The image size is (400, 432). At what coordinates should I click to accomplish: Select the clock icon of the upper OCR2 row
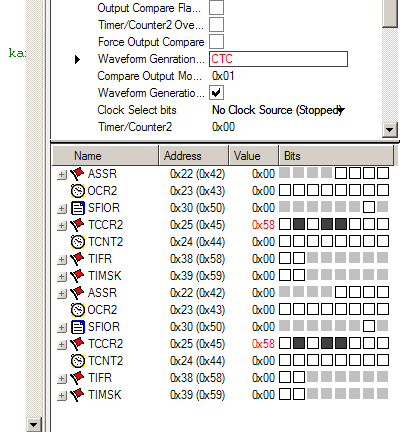(78, 191)
